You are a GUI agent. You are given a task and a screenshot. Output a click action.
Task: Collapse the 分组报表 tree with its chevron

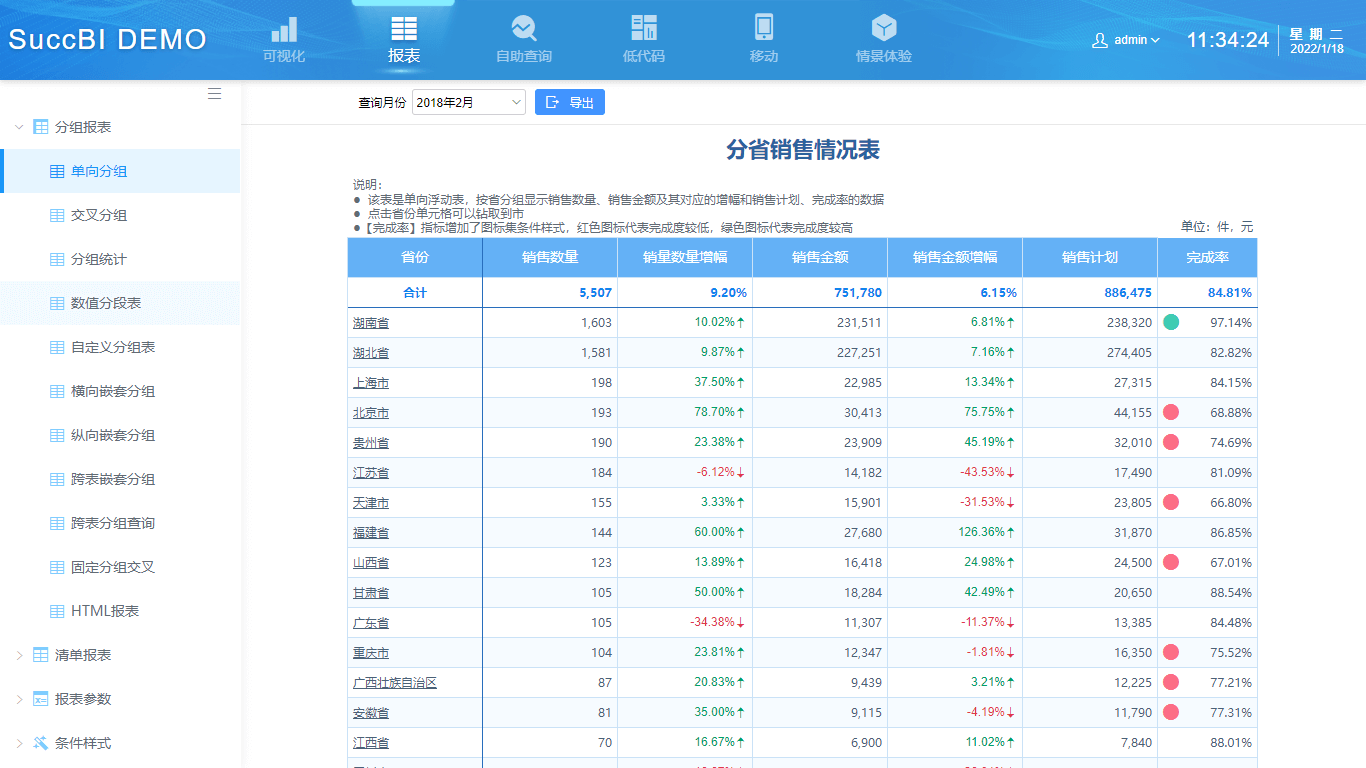pos(17,127)
